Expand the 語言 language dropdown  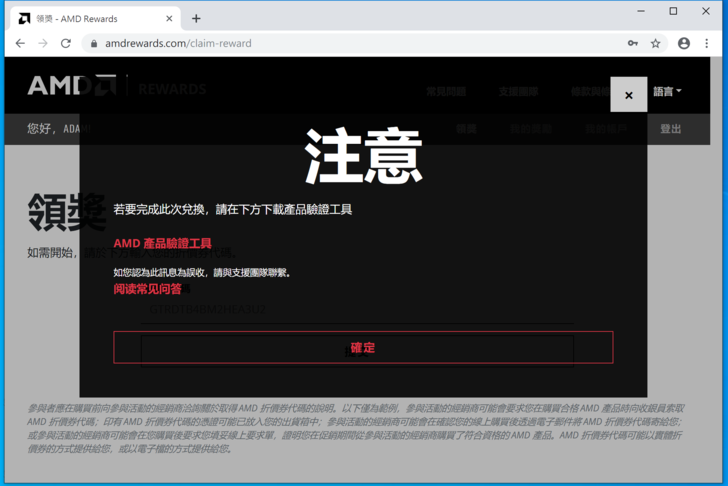pos(667,91)
